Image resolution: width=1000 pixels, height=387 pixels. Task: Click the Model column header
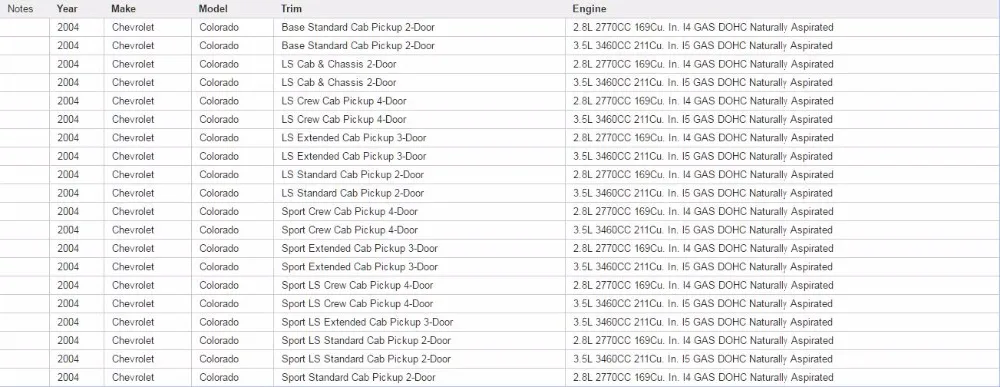click(213, 9)
